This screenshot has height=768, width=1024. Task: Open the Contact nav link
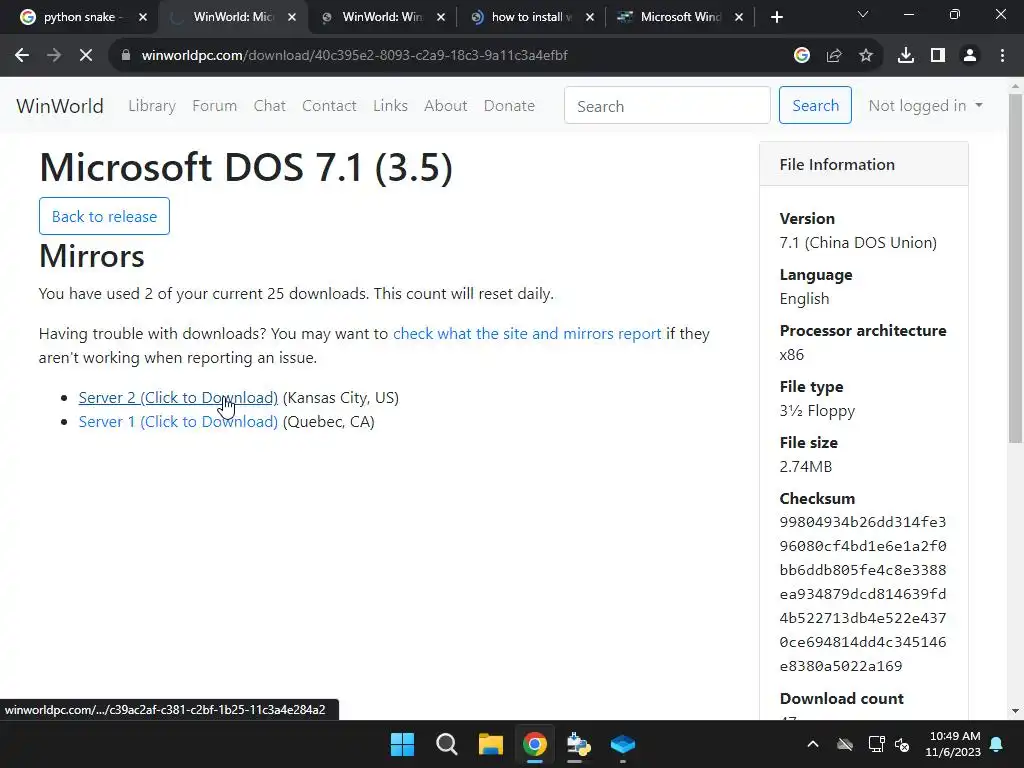tap(329, 106)
